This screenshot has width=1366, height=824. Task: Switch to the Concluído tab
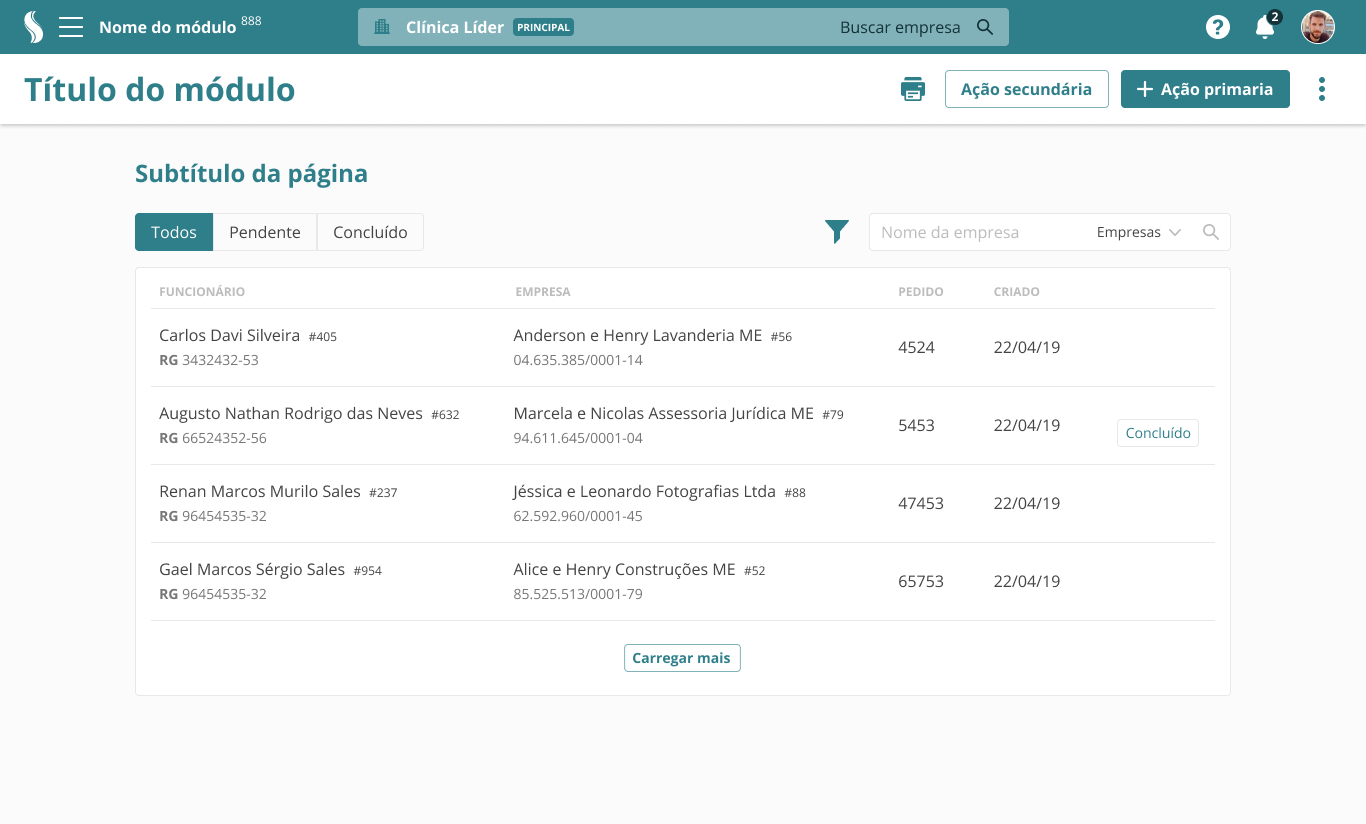[370, 232]
